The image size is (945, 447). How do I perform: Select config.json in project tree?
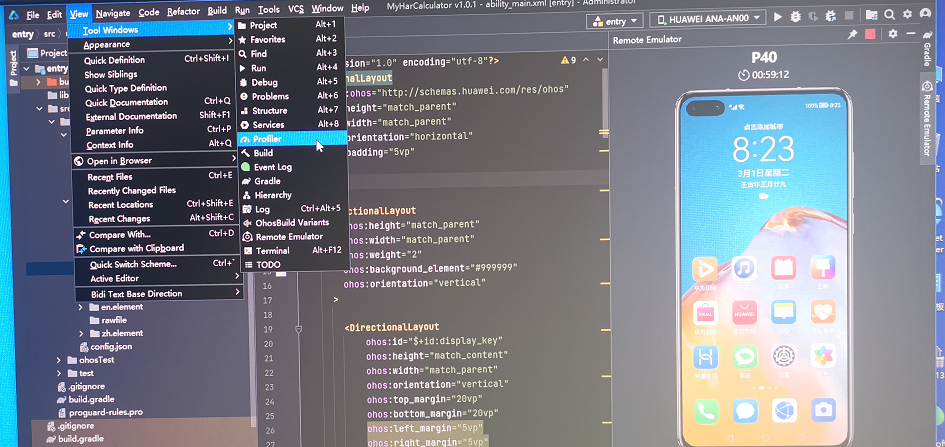click(106, 346)
